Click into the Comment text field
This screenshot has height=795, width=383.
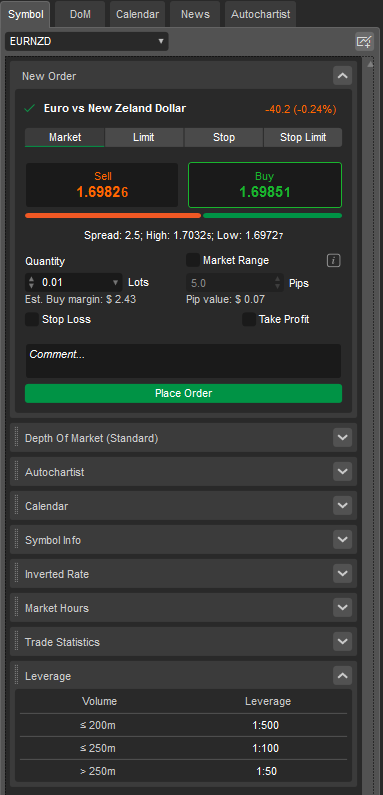(183, 361)
